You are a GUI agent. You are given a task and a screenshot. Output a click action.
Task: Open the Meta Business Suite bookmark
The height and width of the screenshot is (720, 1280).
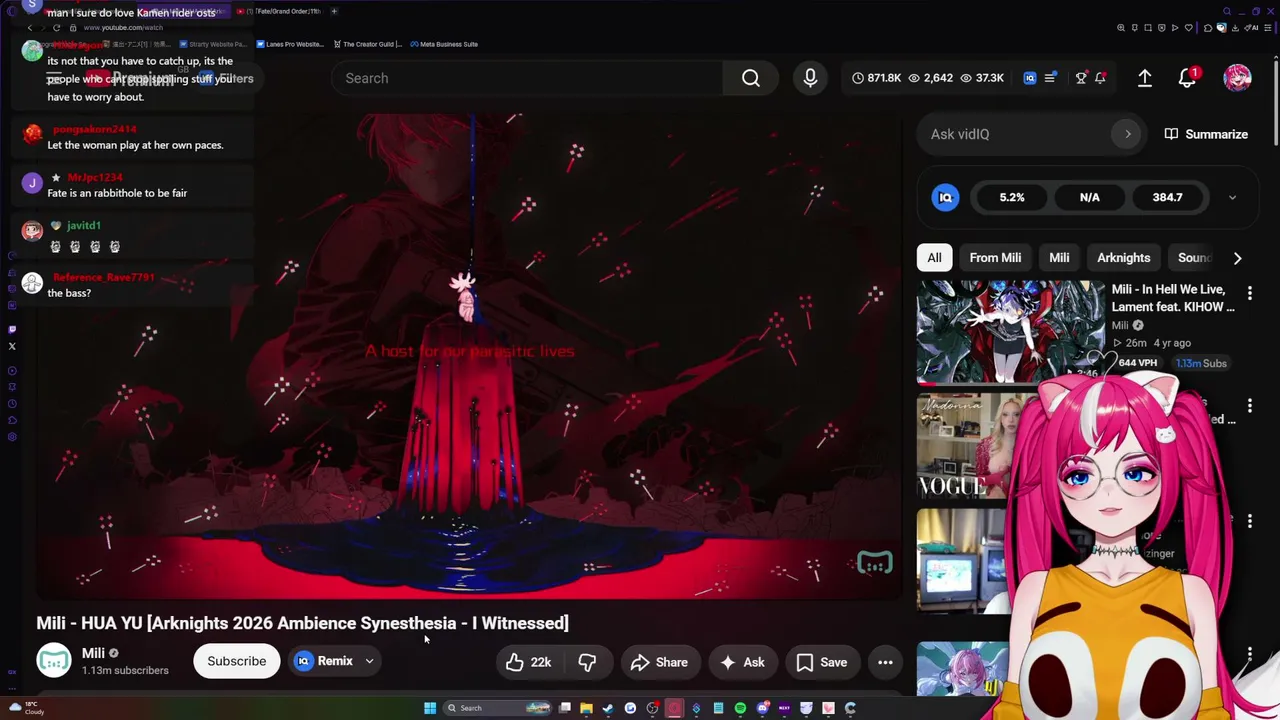click(x=443, y=44)
